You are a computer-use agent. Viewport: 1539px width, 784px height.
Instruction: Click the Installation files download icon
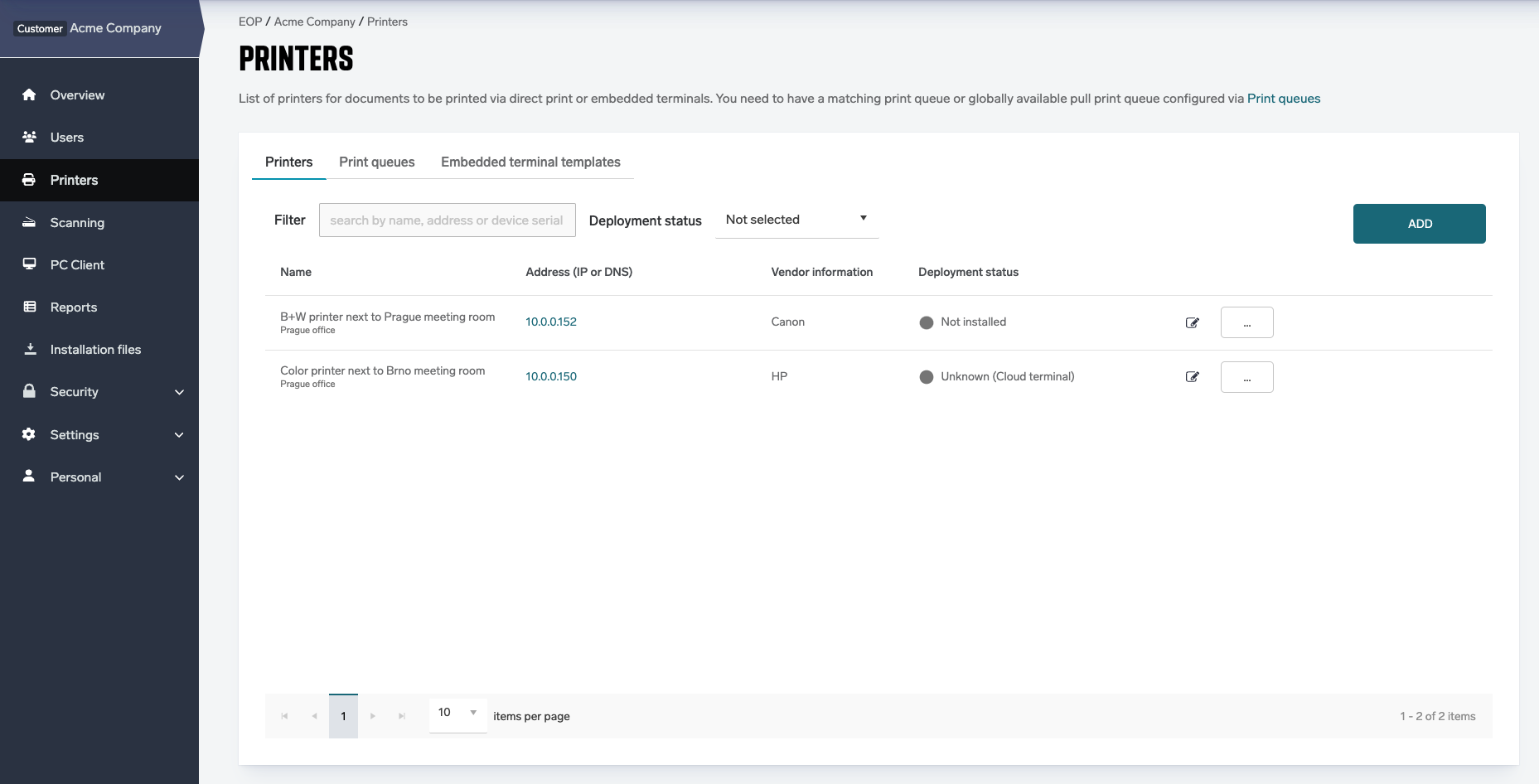[x=29, y=349]
